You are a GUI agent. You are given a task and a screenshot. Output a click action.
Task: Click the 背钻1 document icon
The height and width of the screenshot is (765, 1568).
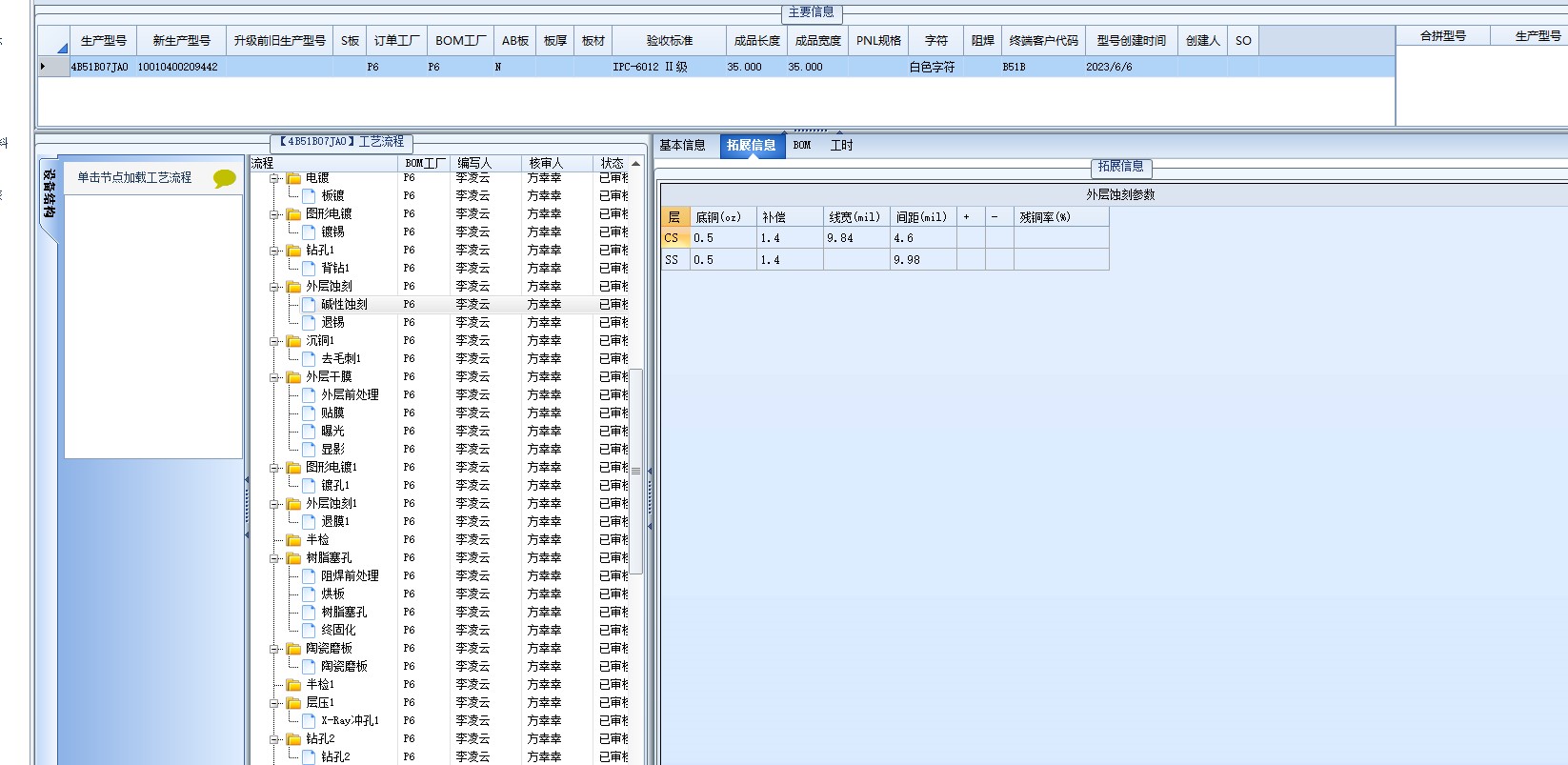309,269
